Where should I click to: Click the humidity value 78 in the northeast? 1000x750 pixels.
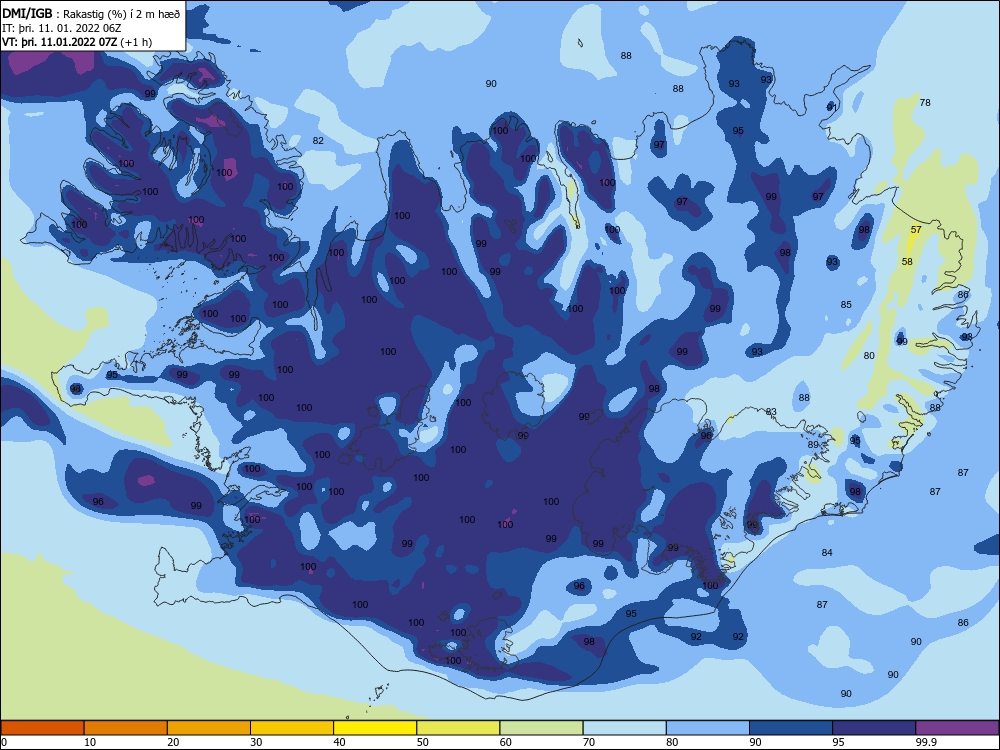(x=925, y=102)
